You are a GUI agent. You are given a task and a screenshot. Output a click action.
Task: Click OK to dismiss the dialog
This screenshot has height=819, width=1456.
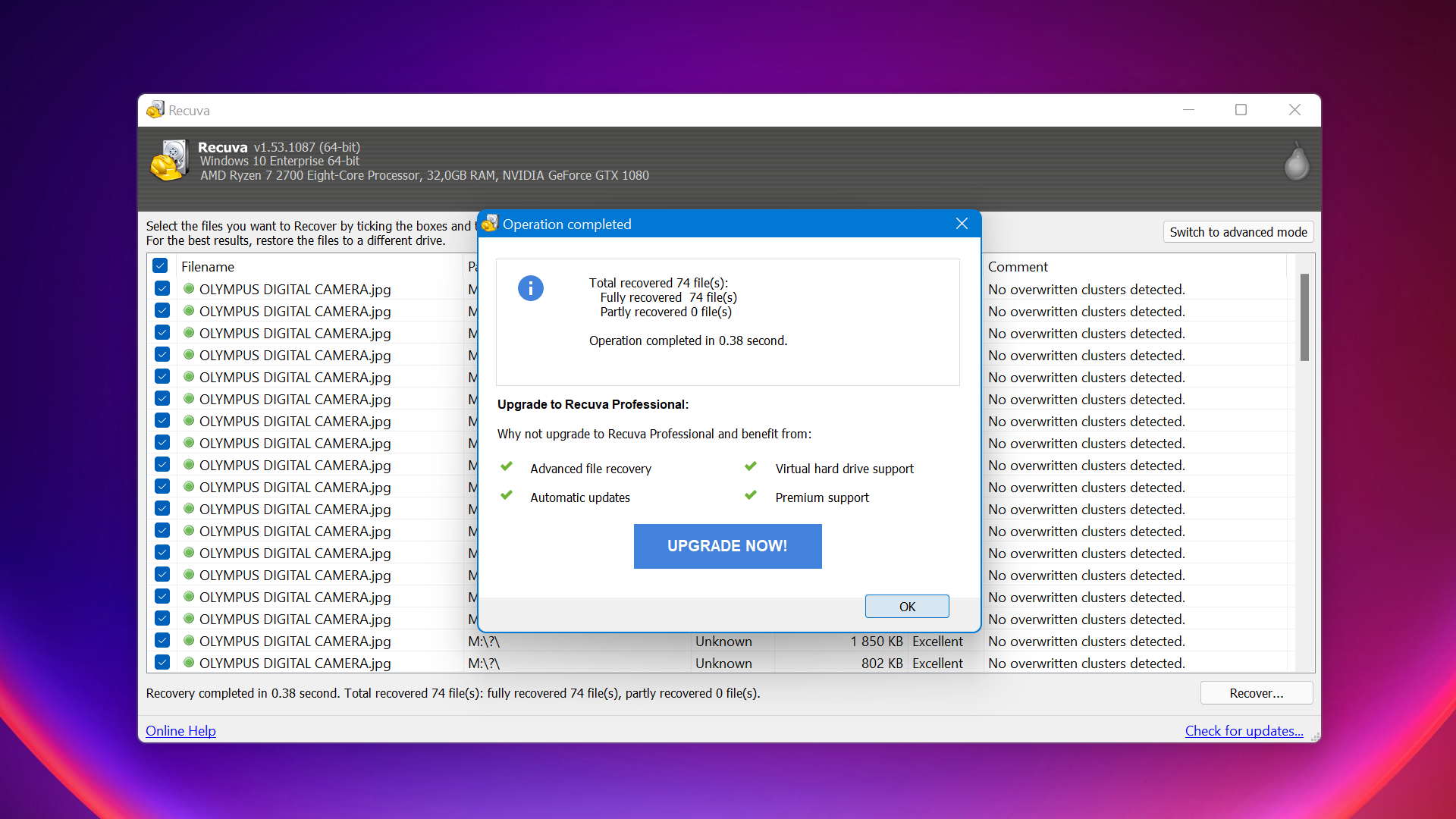click(x=907, y=607)
